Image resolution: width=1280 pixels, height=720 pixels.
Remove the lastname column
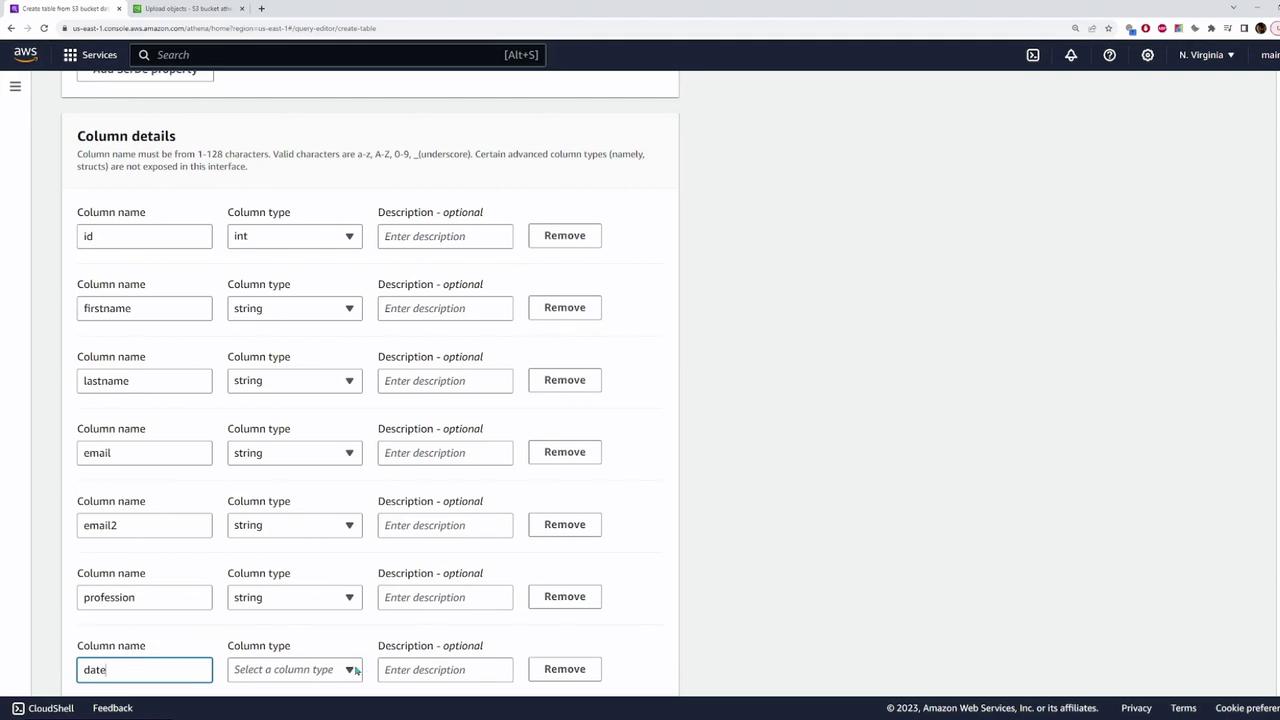click(565, 380)
